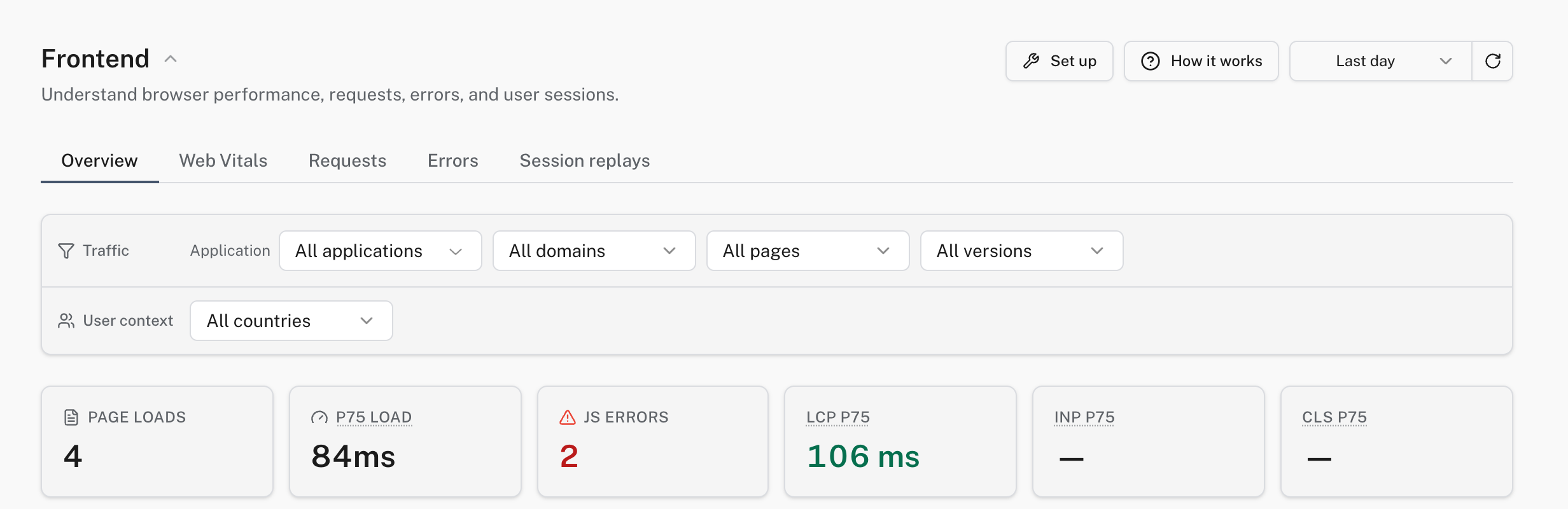Image resolution: width=1568 pixels, height=509 pixels.
Task: Switch to the Web Vitals tab
Action: [223, 161]
